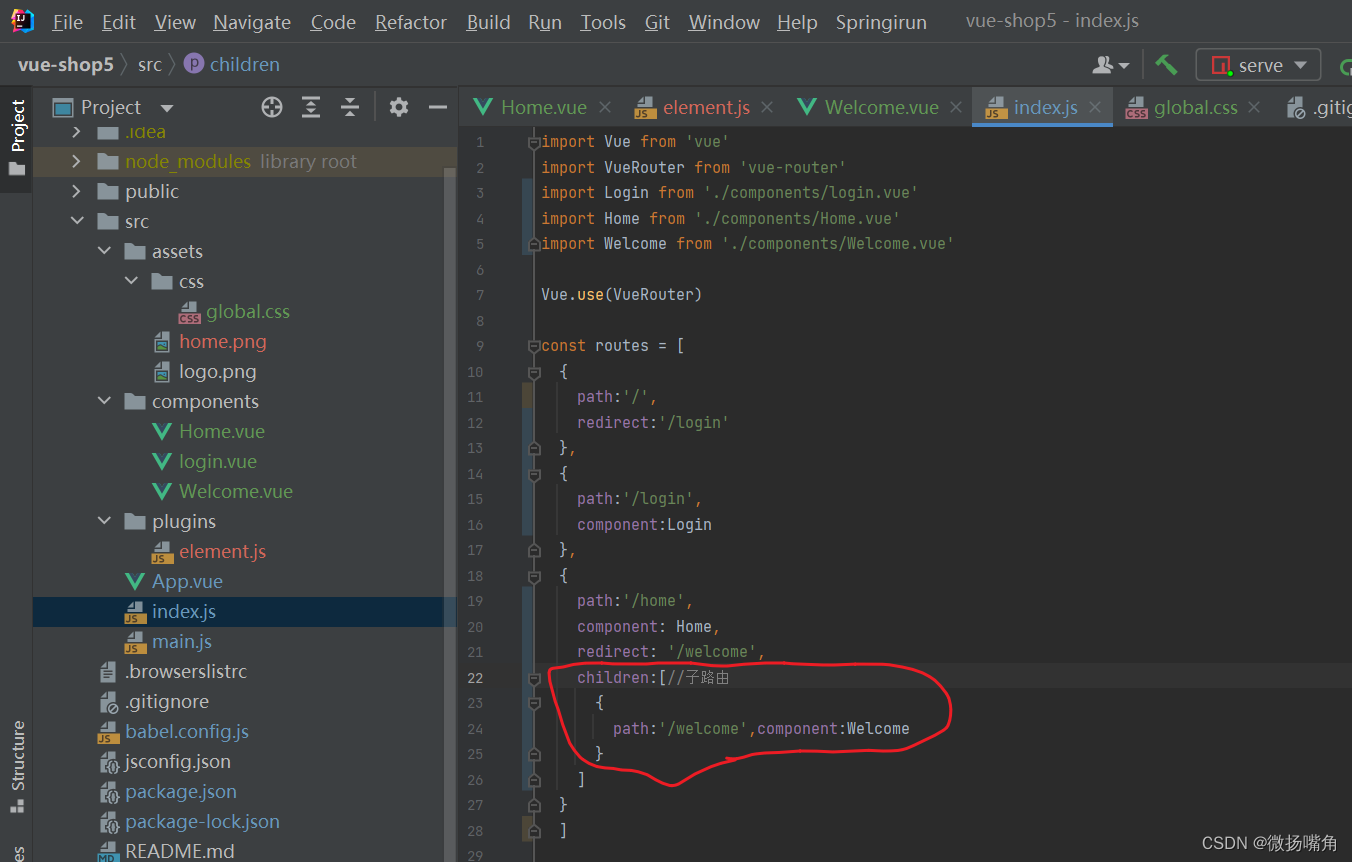
Task: Open the Edit menu
Action: pyautogui.click(x=118, y=22)
